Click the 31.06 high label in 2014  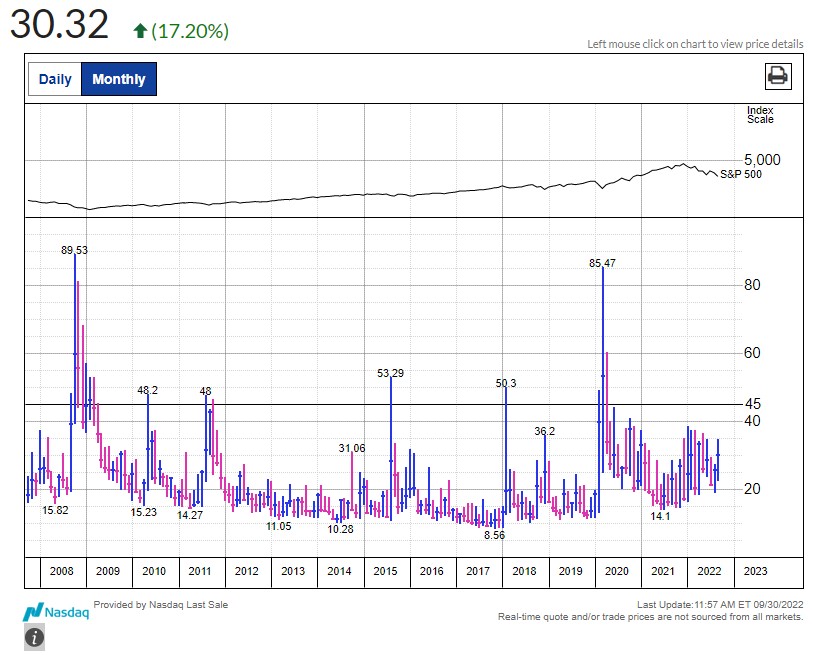[352, 448]
